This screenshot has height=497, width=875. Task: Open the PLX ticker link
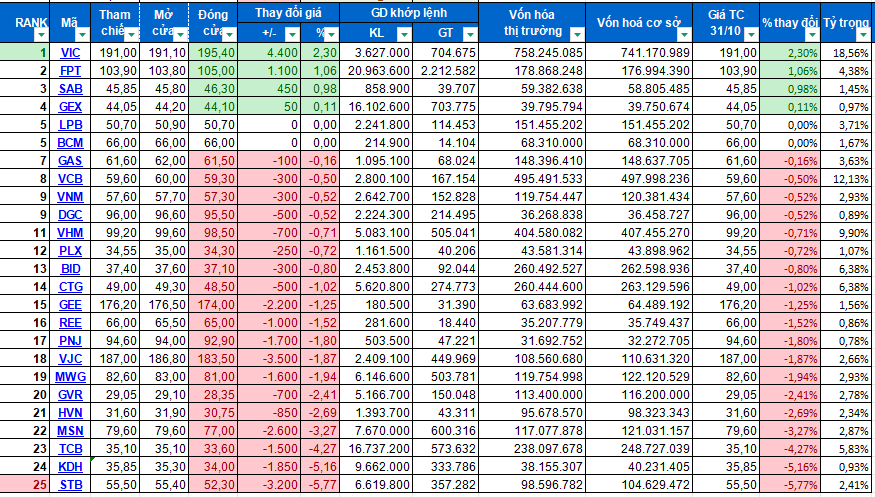70,251
